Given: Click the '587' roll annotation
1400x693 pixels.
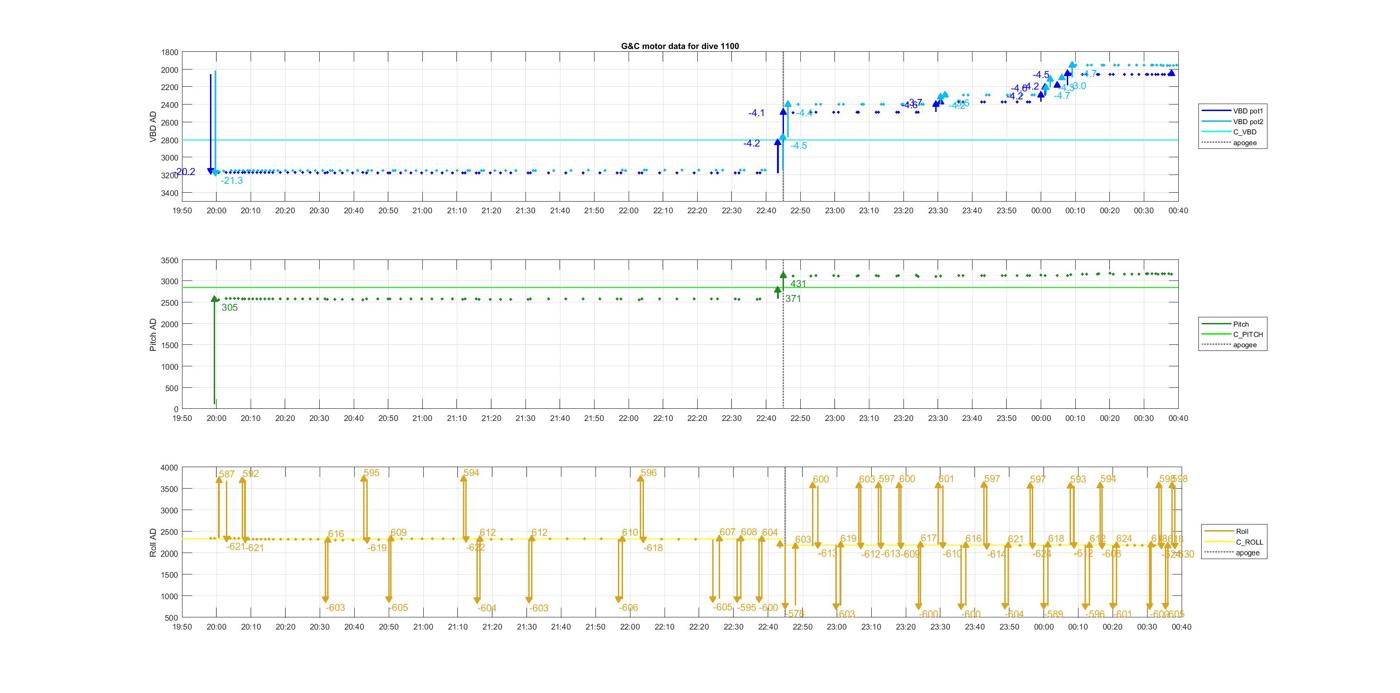Looking at the screenshot, I should tap(227, 474).
